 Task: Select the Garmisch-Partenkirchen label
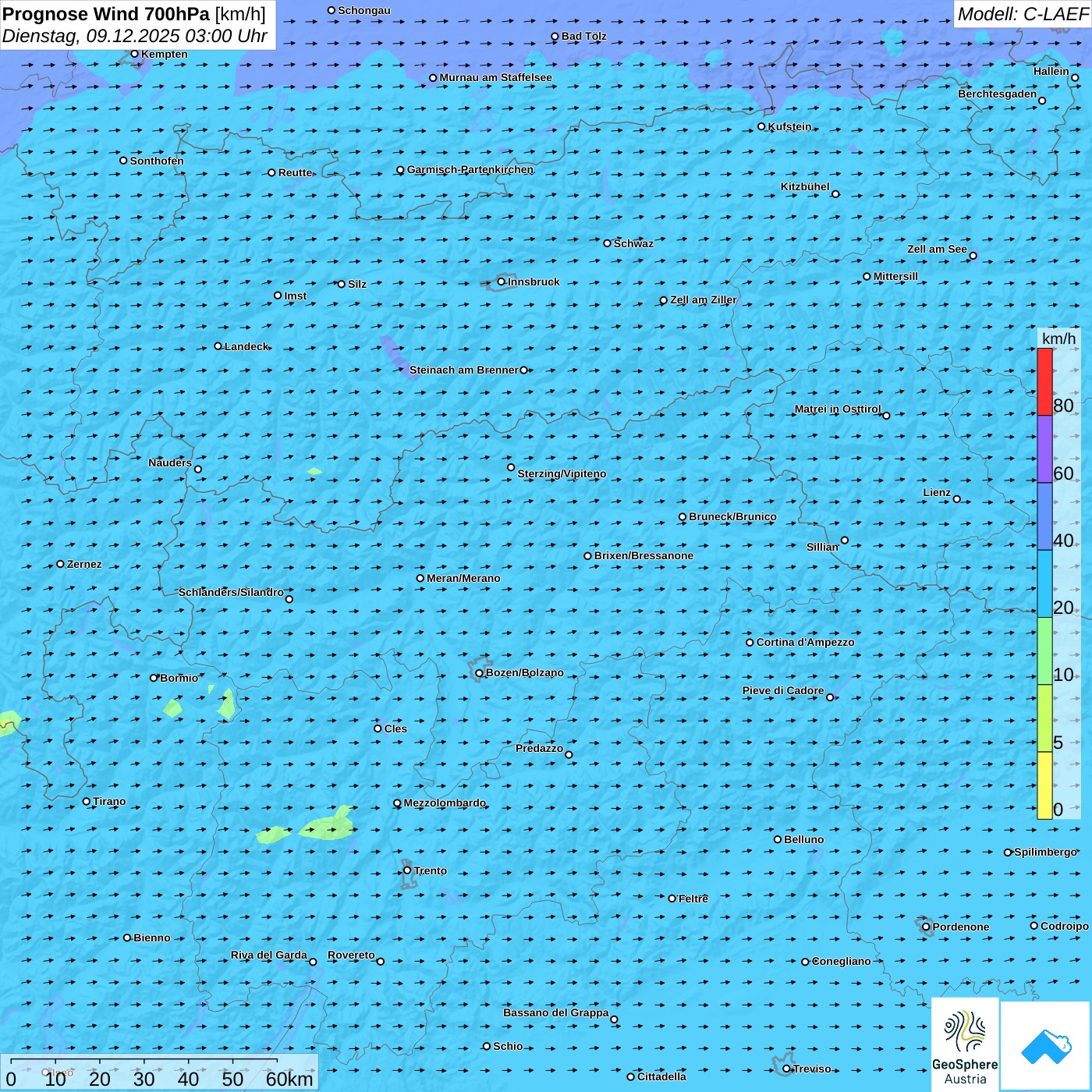tap(470, 169)
